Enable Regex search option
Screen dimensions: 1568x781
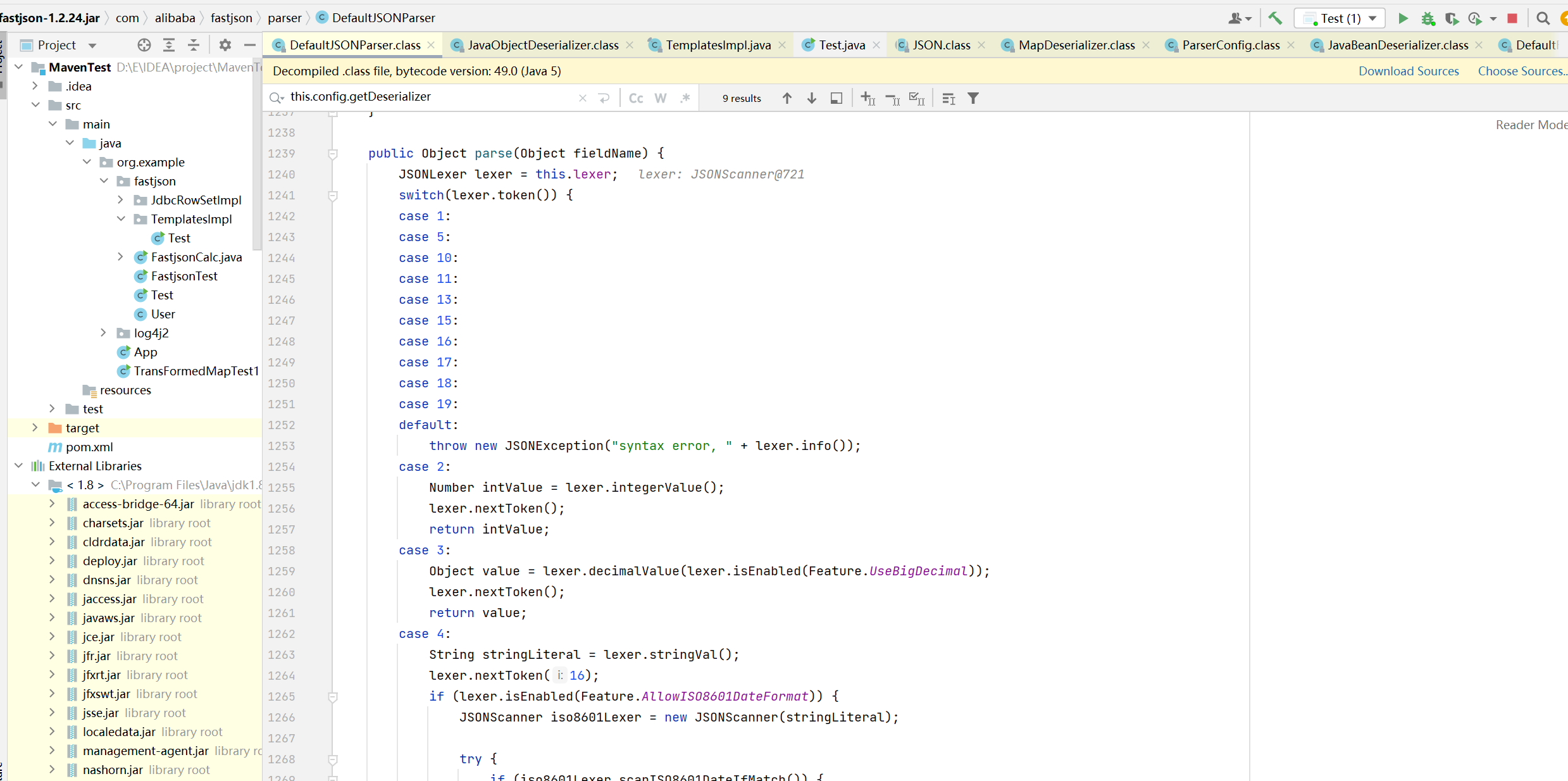pyautogui.click(x=685, y=98)
